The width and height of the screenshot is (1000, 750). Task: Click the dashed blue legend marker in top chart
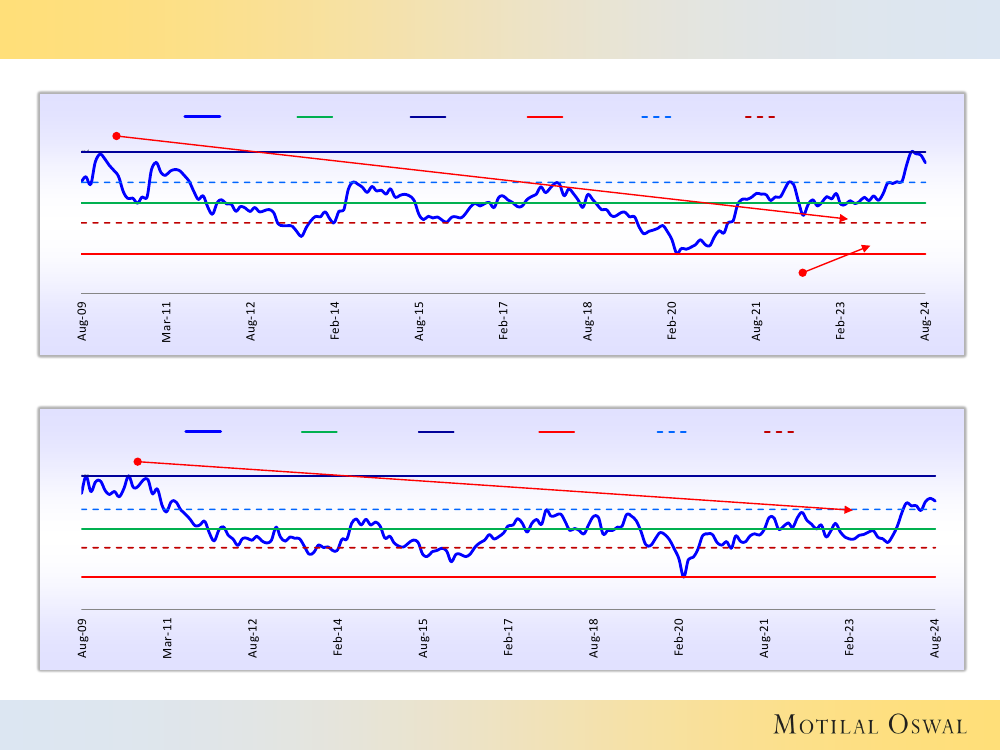(656, 117)
